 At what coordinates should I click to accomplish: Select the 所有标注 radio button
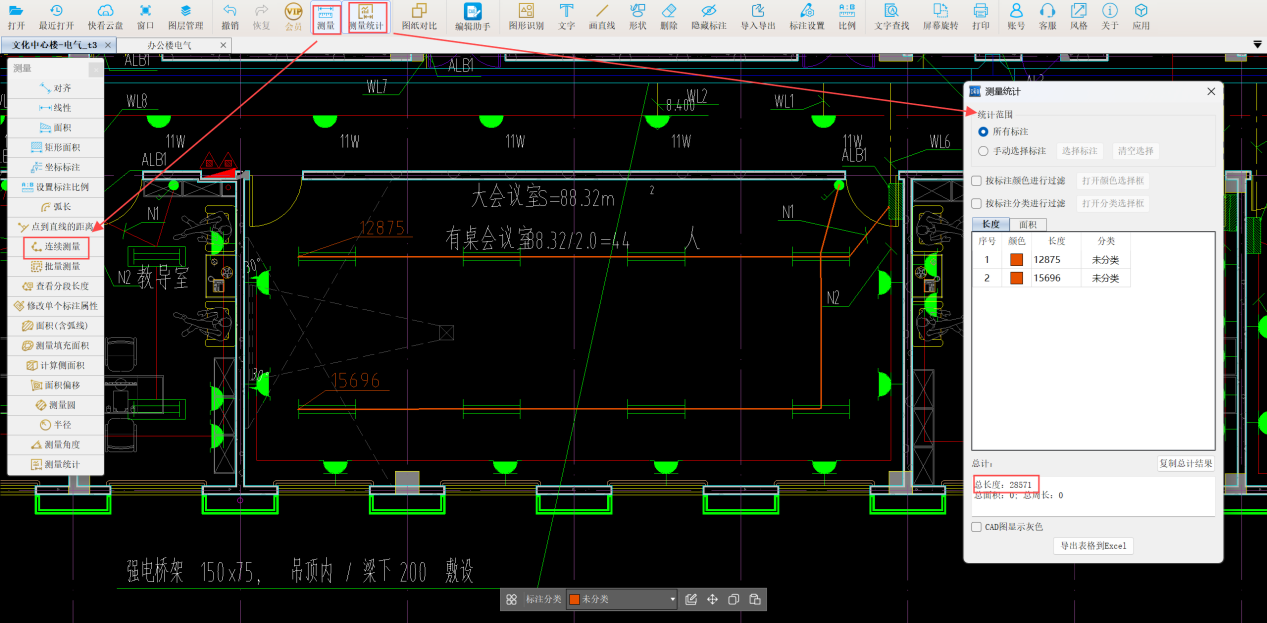coord(983,132)
